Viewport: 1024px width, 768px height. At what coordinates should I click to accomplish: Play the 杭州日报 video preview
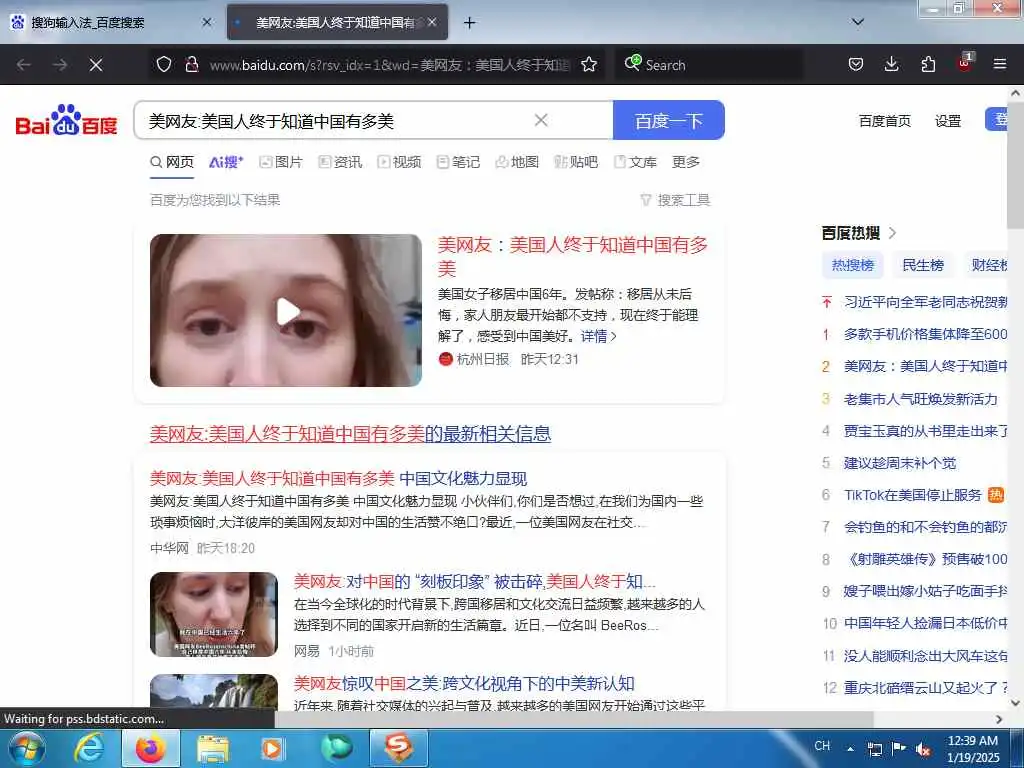tap(286, 311)
